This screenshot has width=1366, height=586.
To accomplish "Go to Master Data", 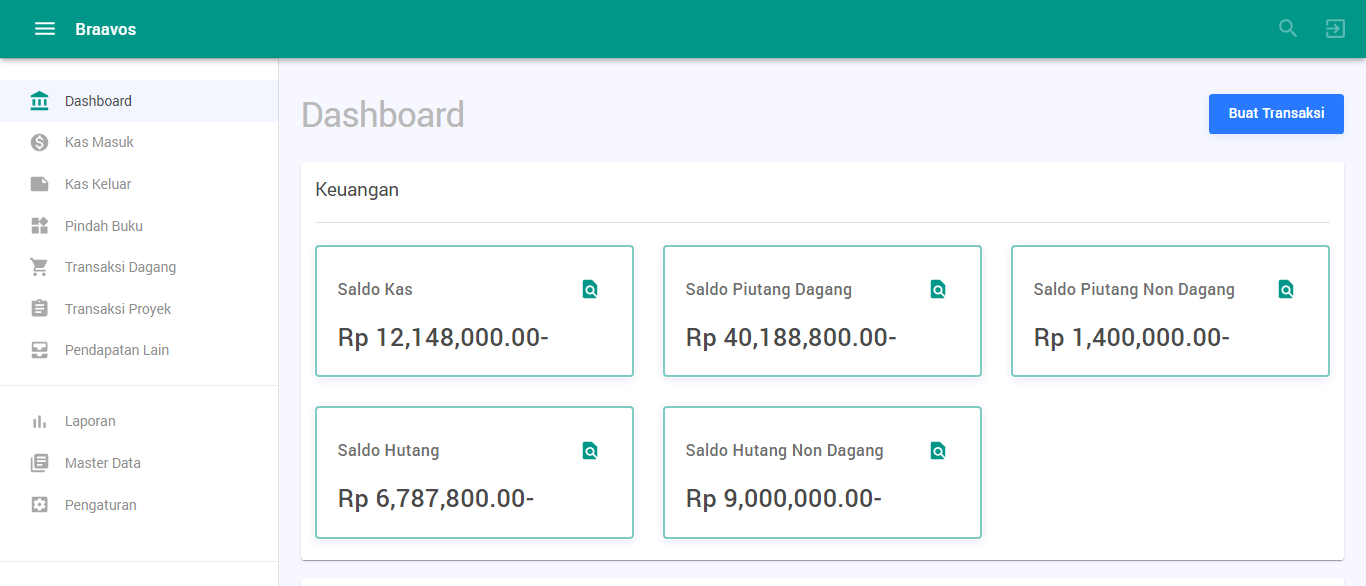I will point(102,463).
